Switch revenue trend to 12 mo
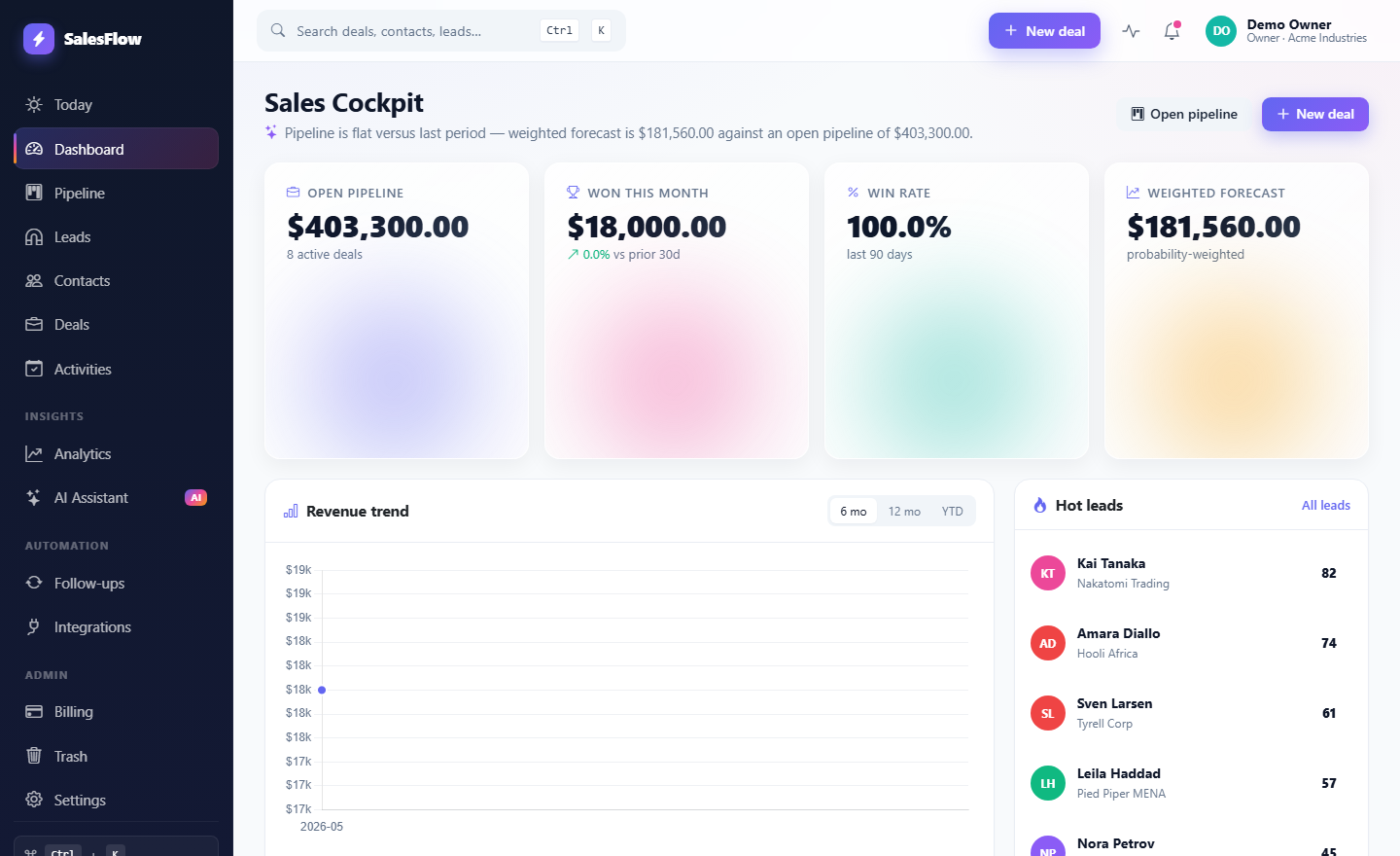1400x856 pixels. [904, 511]
